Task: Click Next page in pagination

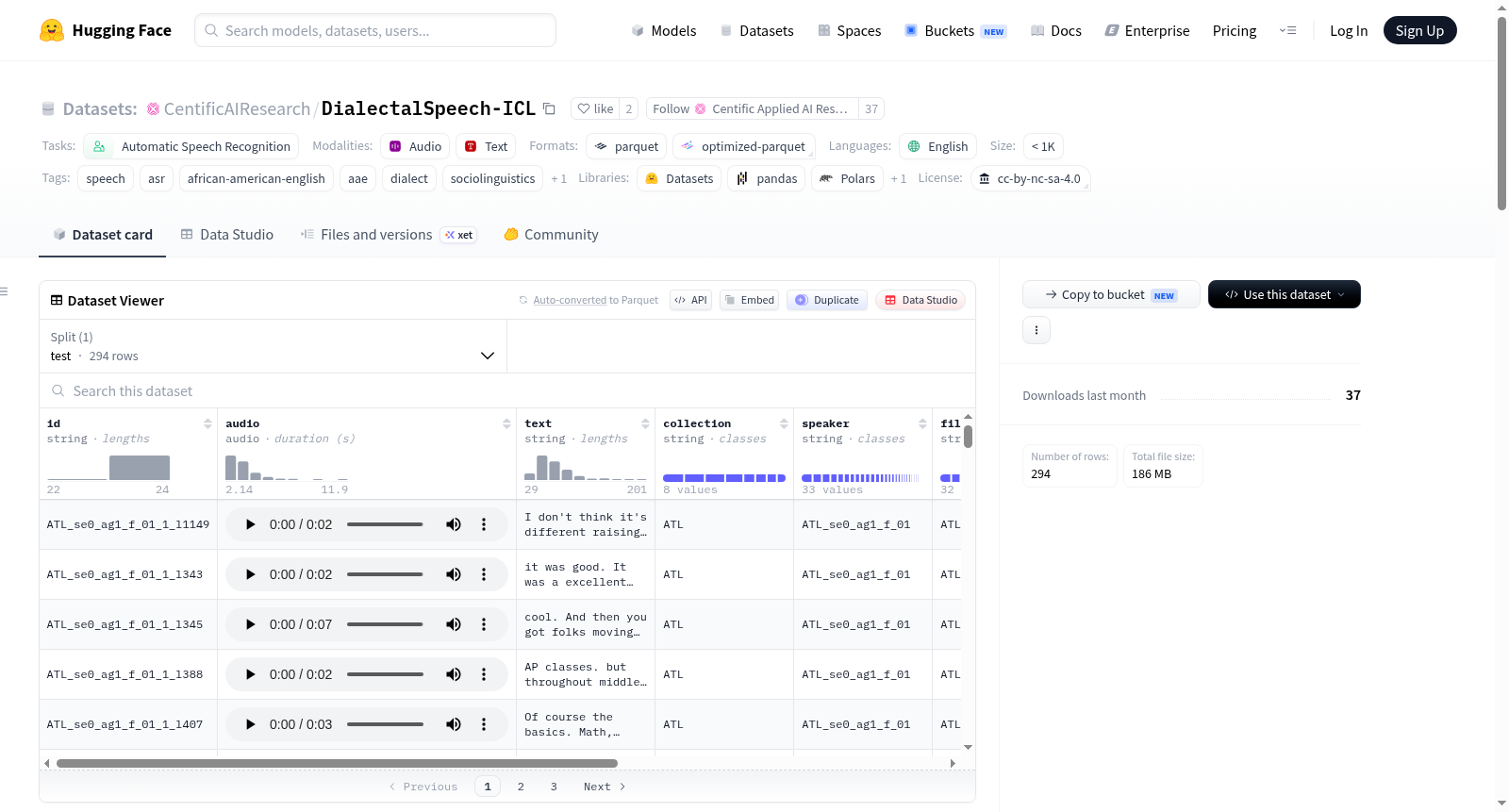Action: point(605,787)
